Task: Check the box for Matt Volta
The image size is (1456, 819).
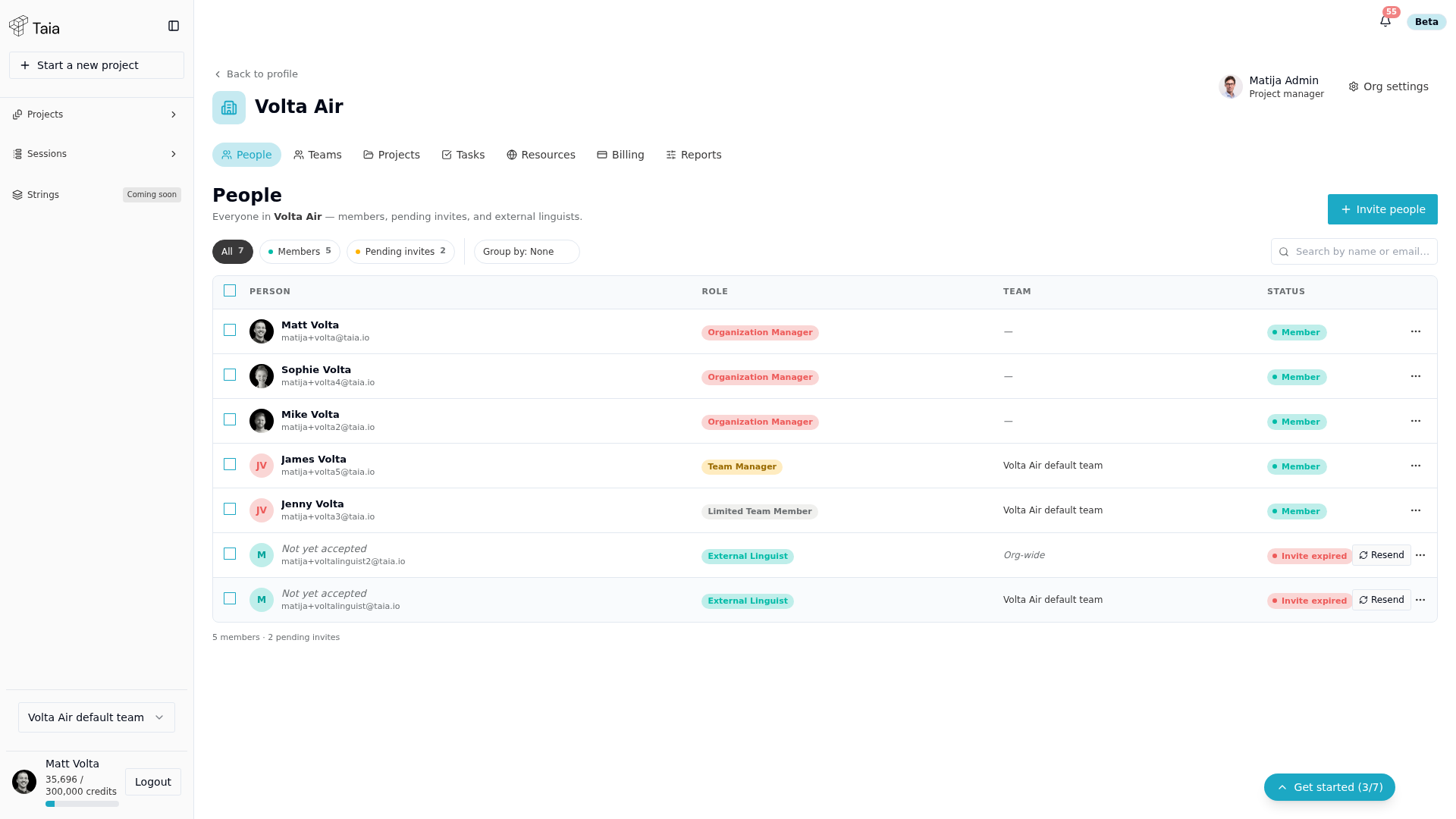Action: 230,330
